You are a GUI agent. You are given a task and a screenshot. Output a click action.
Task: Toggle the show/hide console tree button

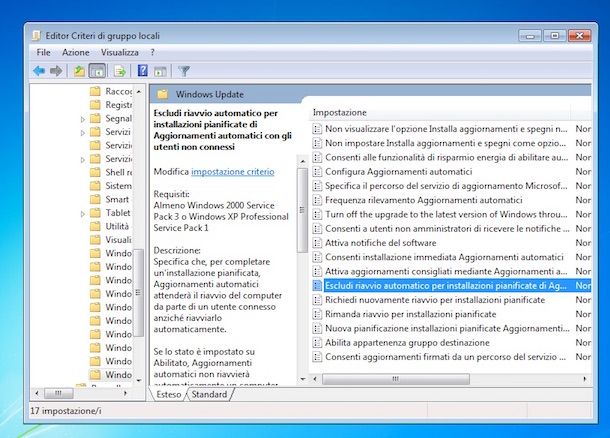coord(97,71)
